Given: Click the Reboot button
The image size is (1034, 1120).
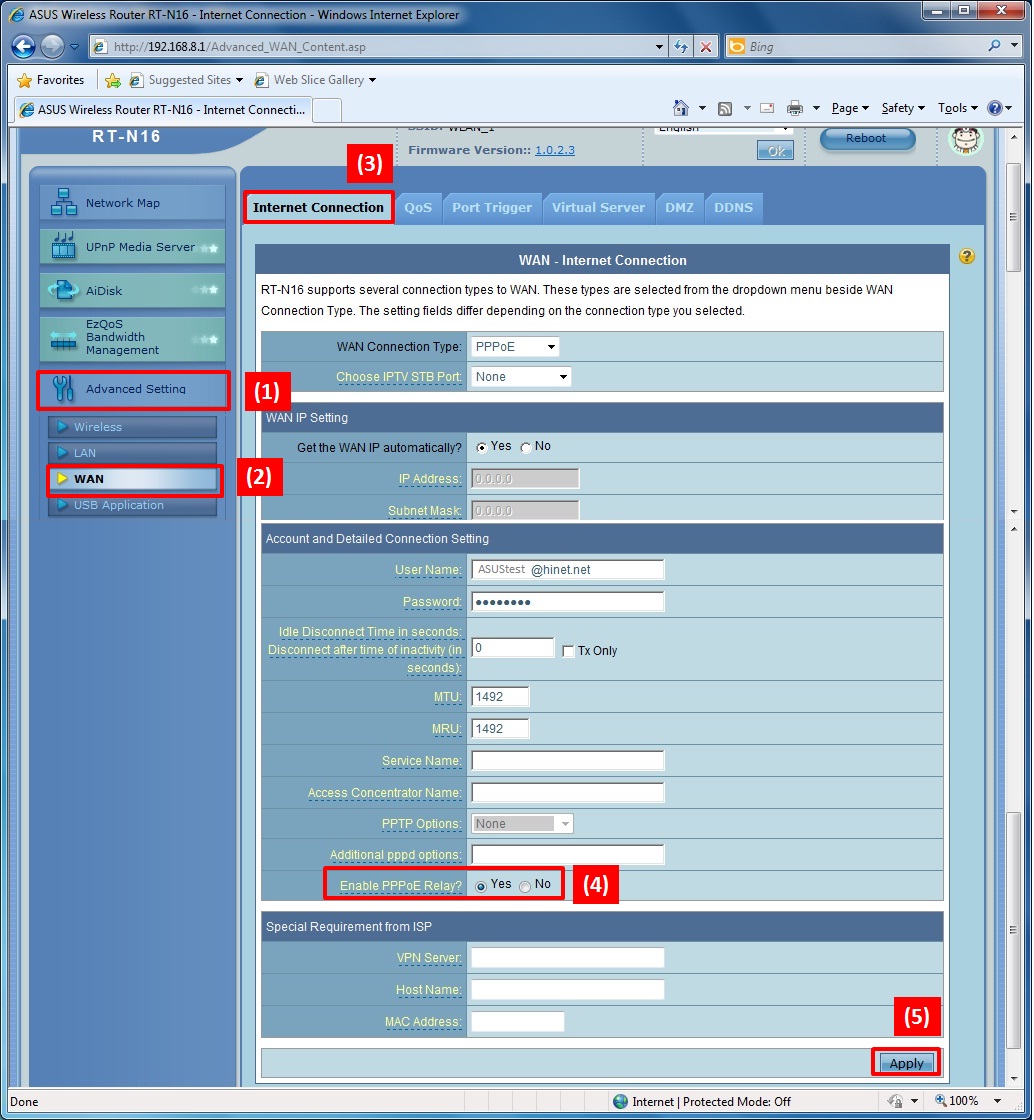Looking at the screenshot, I should 867,139.
